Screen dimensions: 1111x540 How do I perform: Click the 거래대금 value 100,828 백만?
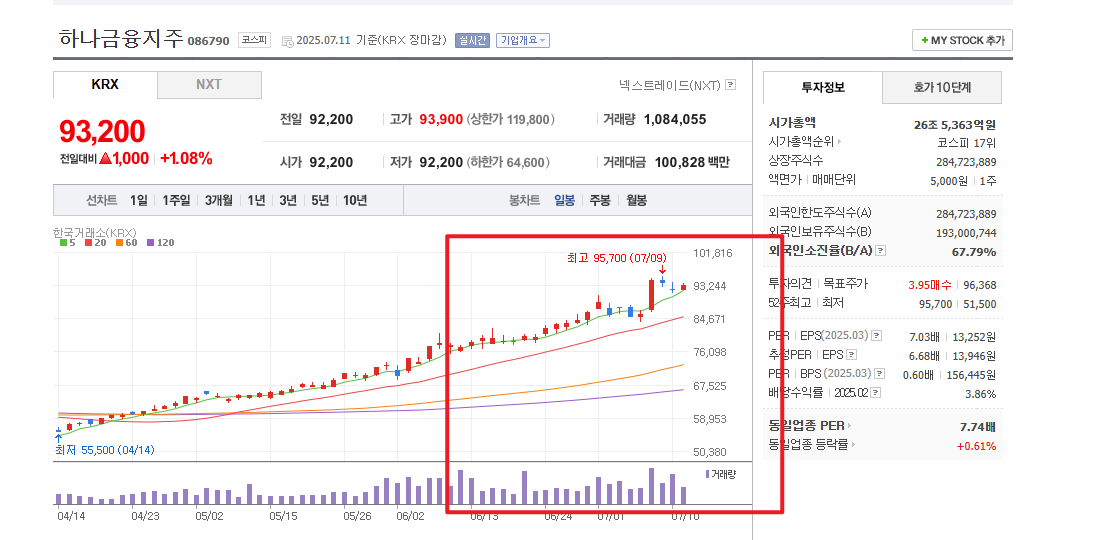click(x=691, y=162)
